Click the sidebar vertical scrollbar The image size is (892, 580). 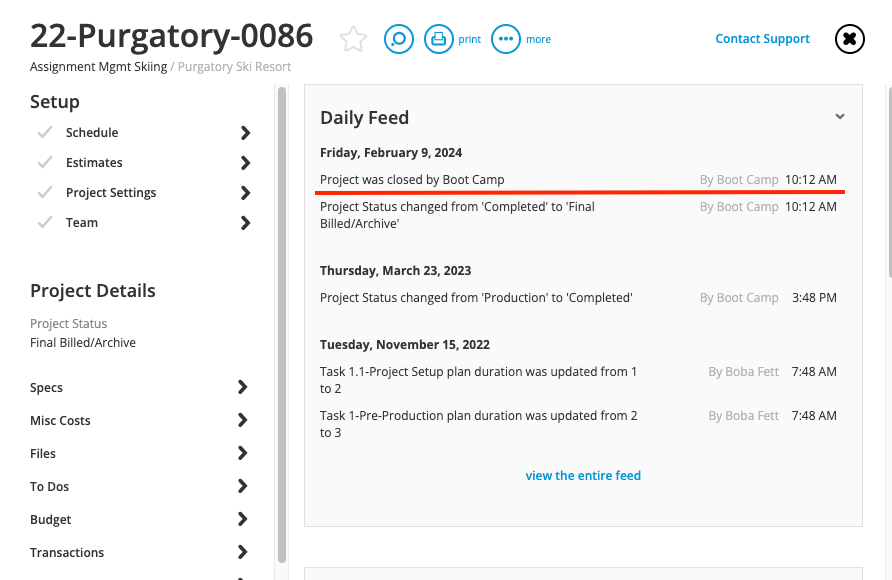point(282,324)
